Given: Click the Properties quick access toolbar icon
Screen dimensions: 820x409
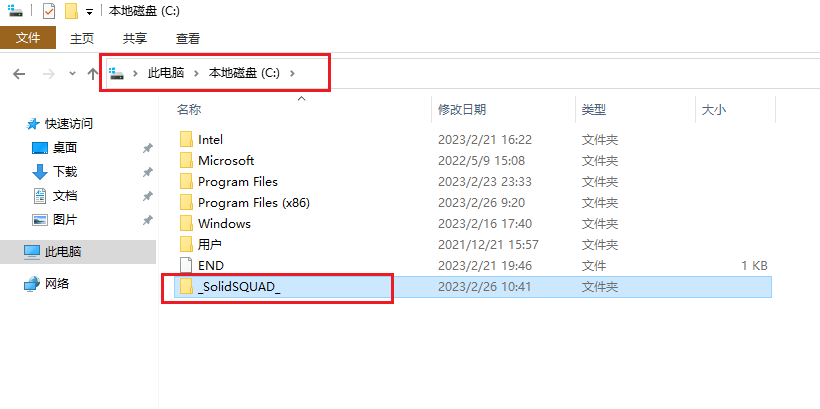Looking at the screenshot, I should (49, 11).
